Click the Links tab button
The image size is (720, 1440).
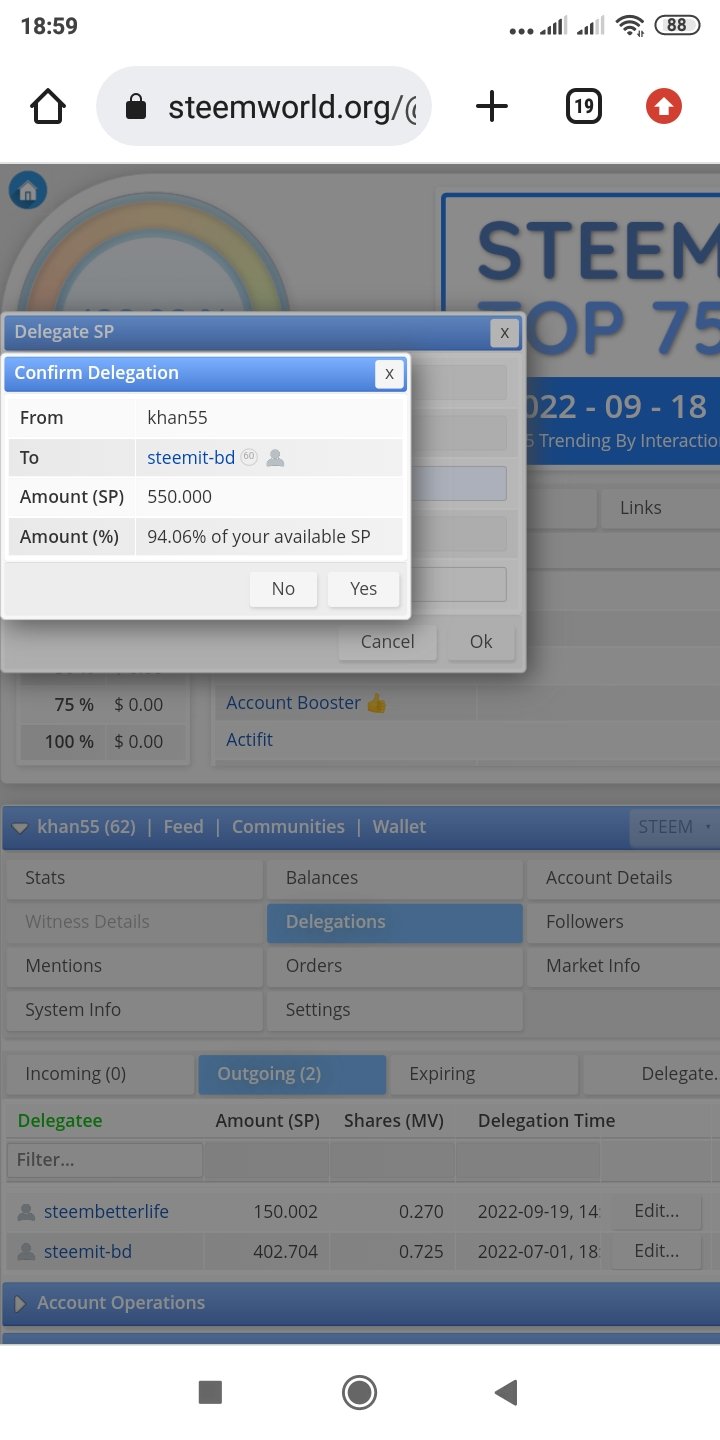[x=660, y=508]
